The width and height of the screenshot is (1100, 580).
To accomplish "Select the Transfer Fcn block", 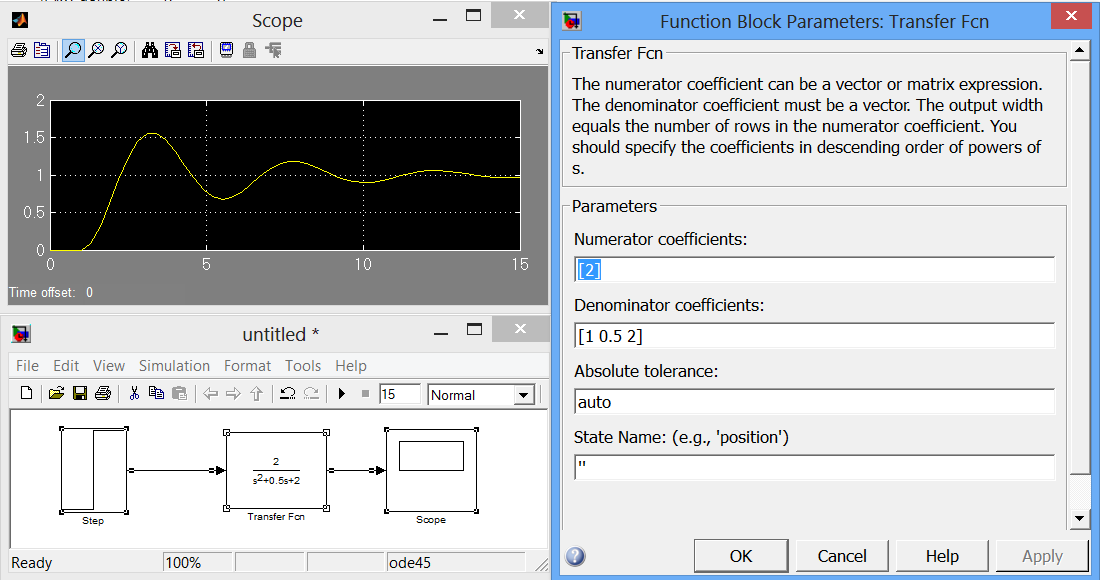I will click(276, 471).
